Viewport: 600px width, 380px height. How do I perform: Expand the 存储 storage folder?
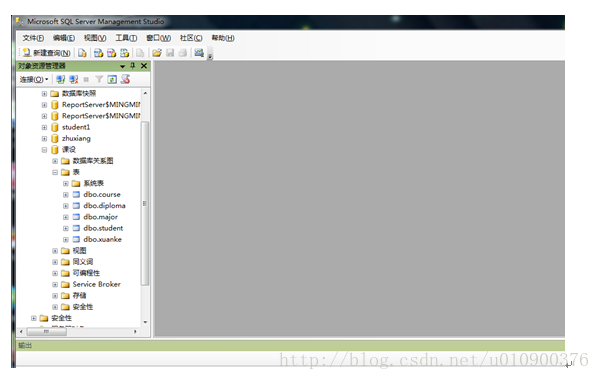point(55,296)
